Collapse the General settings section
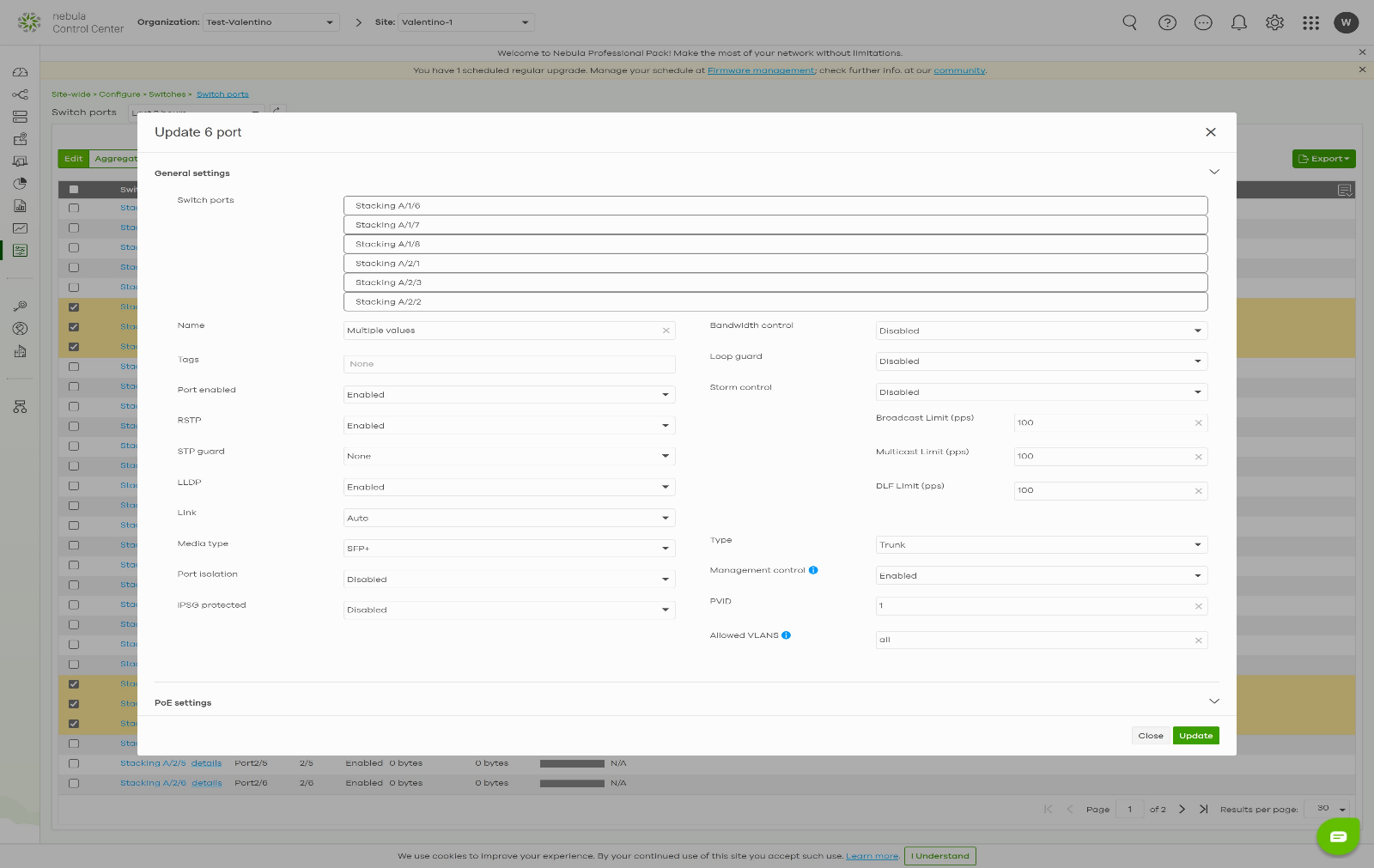Viewport: 1374px width, 868px height. [x=1213, y=172]
